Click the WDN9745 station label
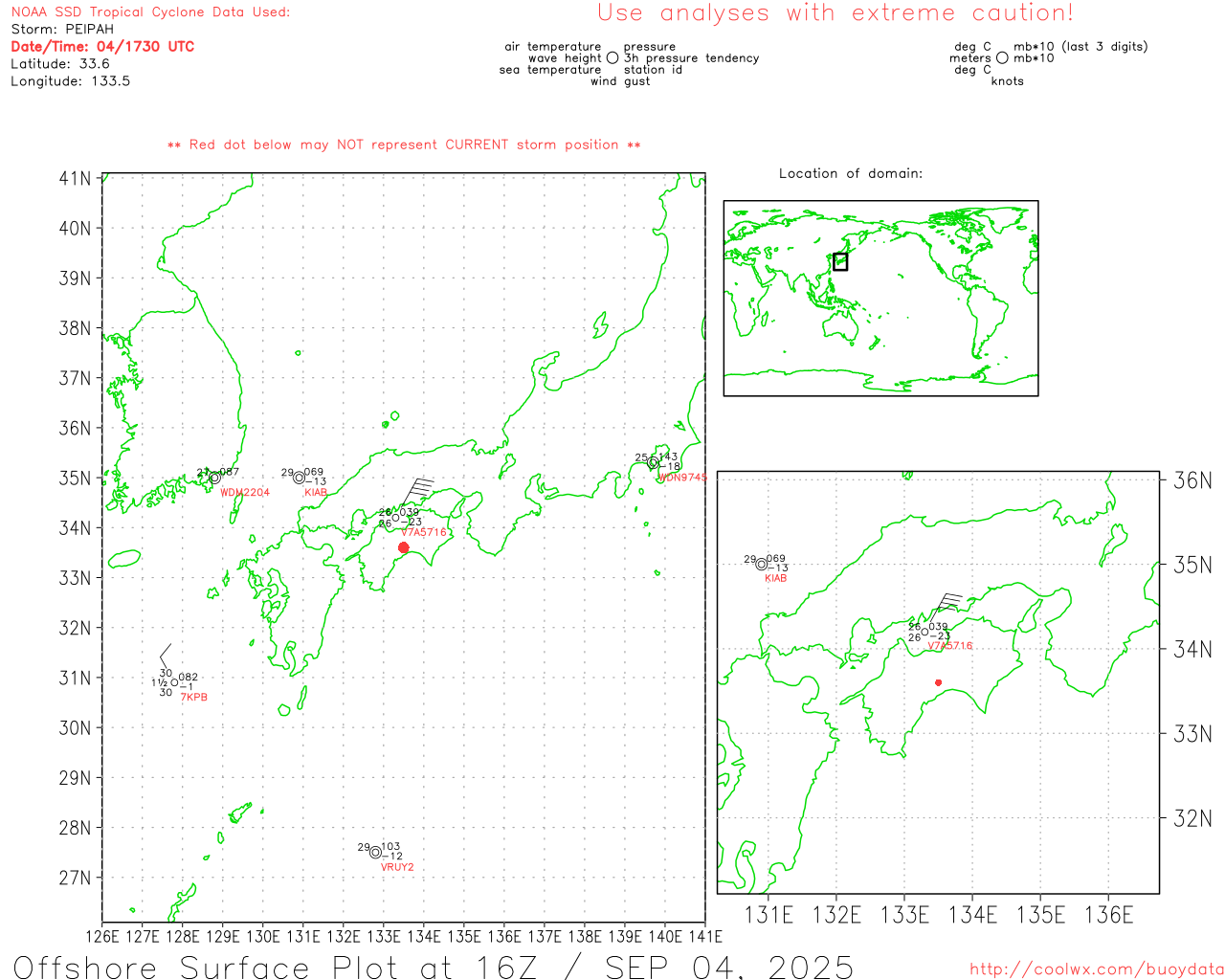The image size is (1225, 980). click(x=682, y=478)
